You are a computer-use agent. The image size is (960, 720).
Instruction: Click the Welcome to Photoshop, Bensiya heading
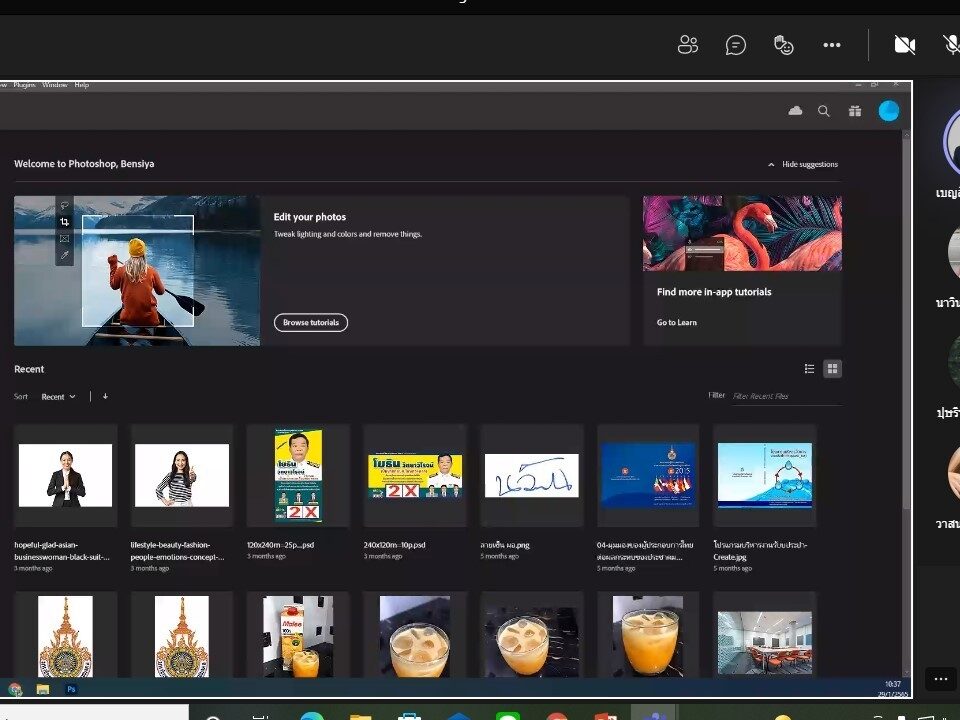coord(84,164)
